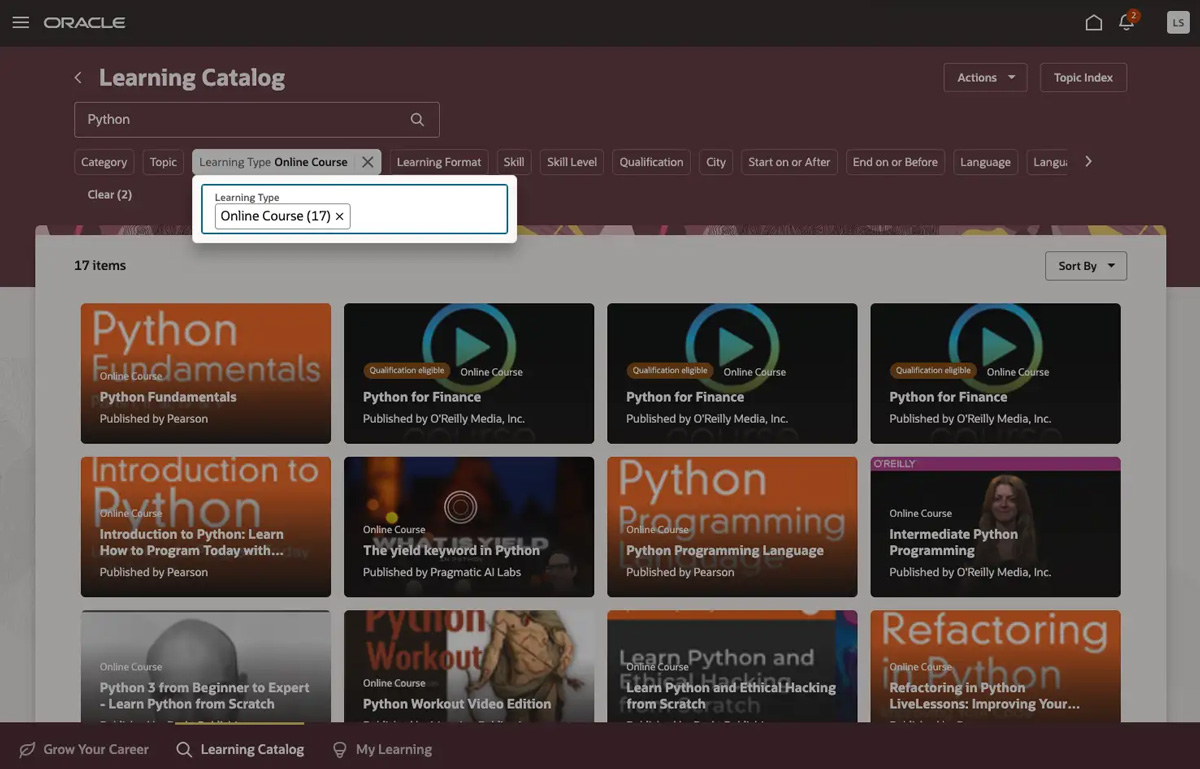Open the Category filter

pyautogui.click(x=104, y=162)
